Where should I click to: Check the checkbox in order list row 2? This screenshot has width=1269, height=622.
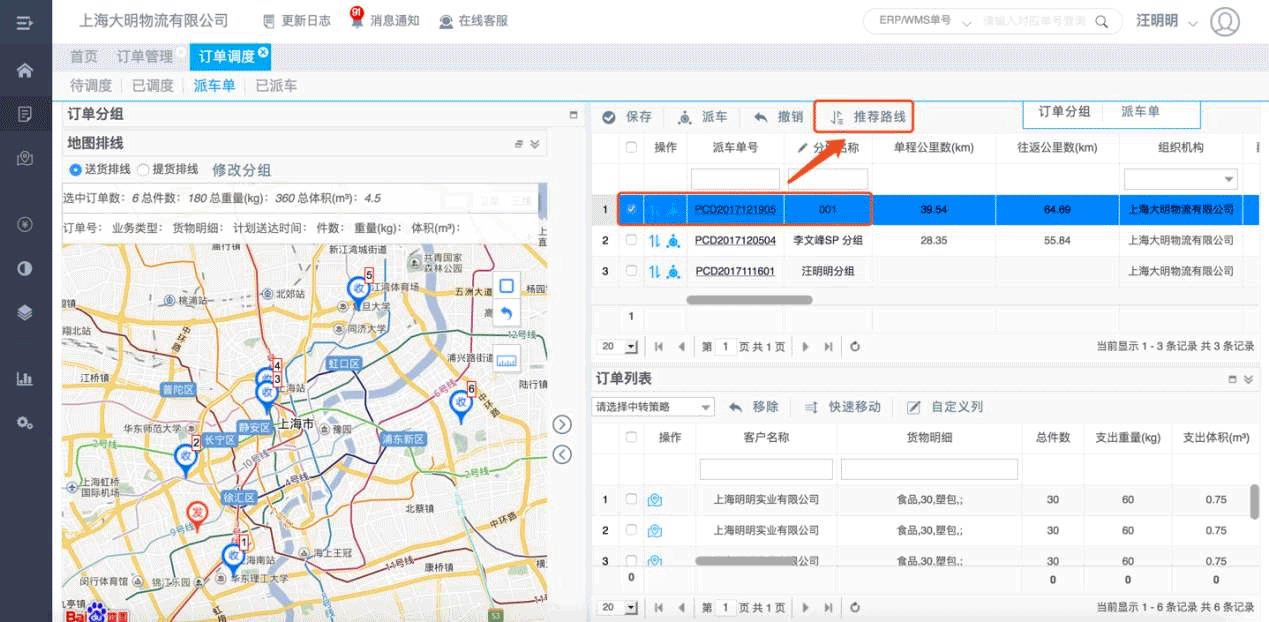630,530
